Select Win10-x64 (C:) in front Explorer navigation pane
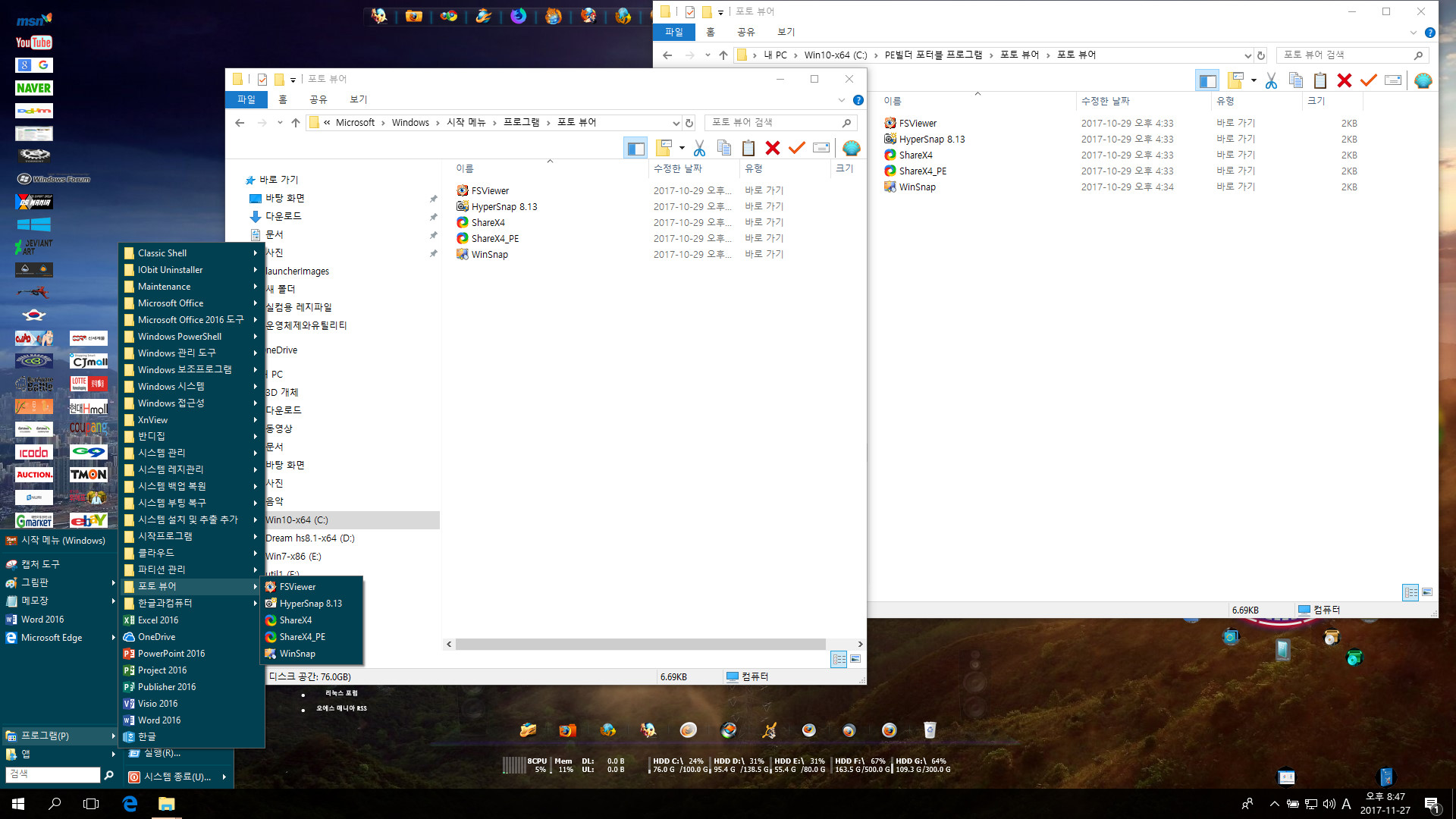1456x819 pixels. click(352, 520)
